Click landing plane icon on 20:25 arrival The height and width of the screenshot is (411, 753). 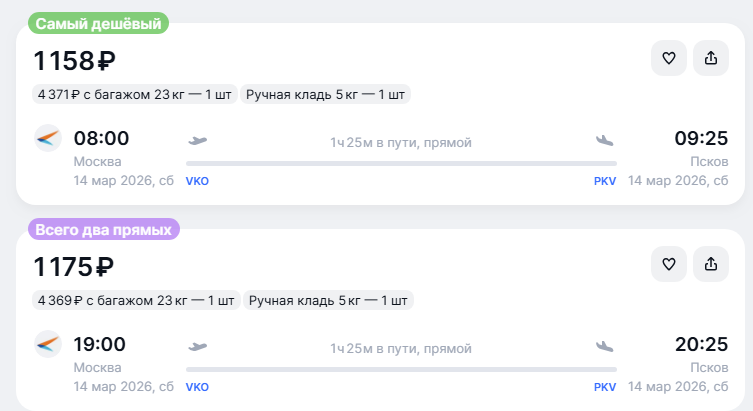[604, 346]
